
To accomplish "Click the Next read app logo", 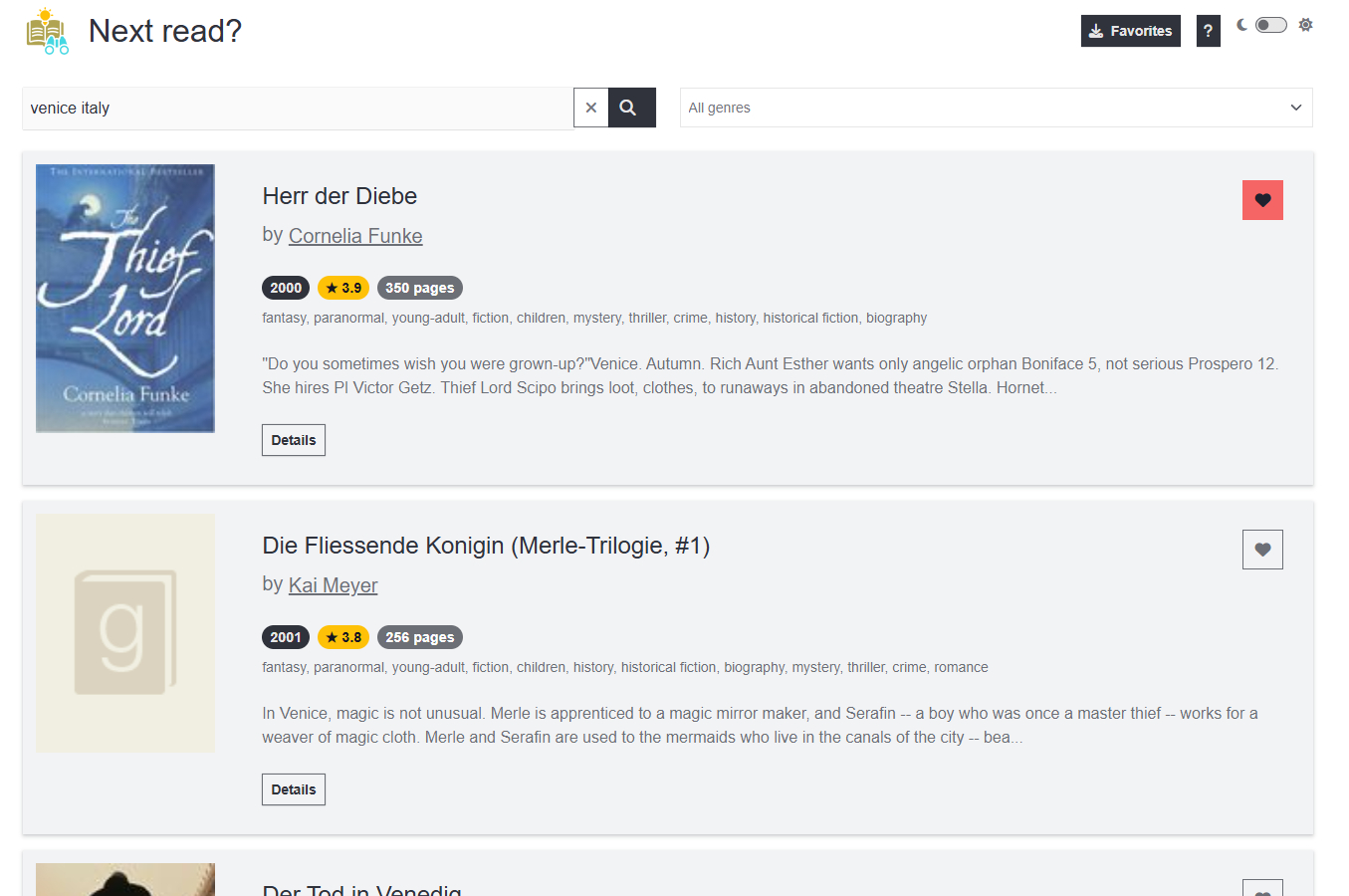I will (x=47, y=31).
